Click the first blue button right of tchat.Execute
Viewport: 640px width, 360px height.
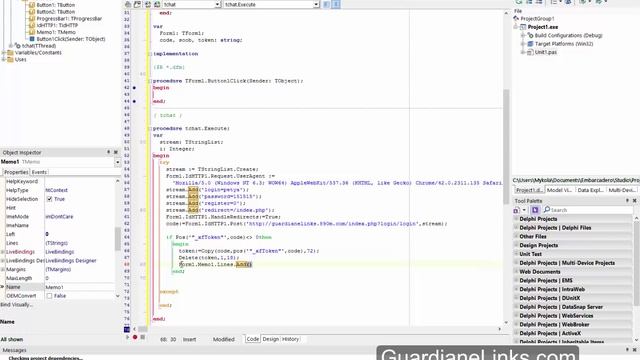(x=327, y=4)
